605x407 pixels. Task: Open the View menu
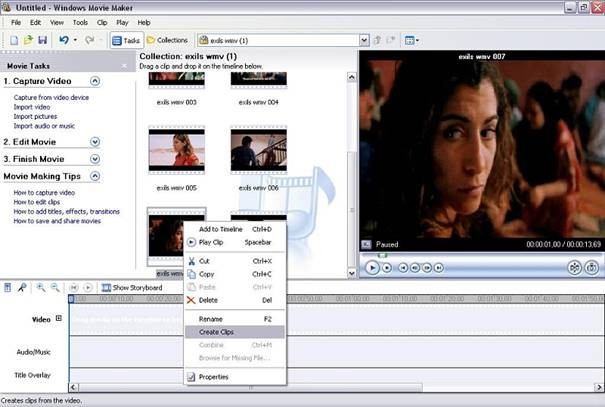57,22
